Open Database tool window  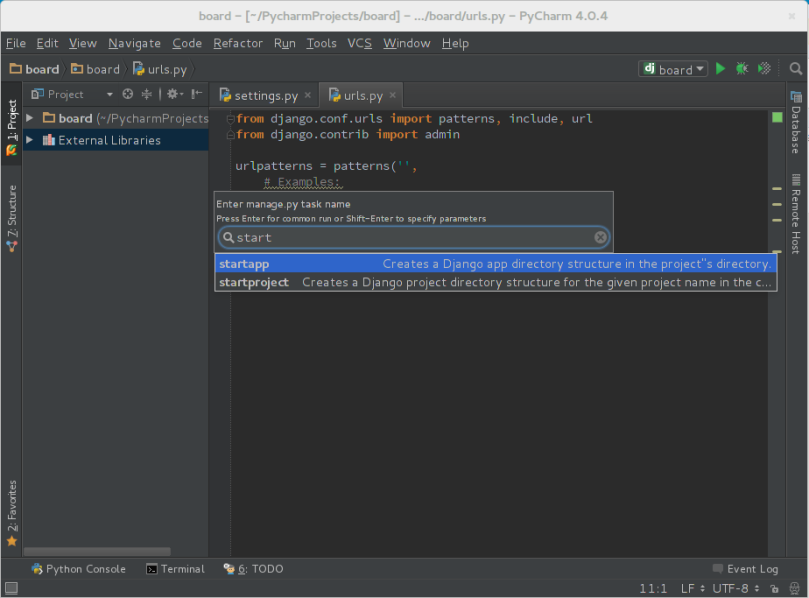tap(796, 122)
